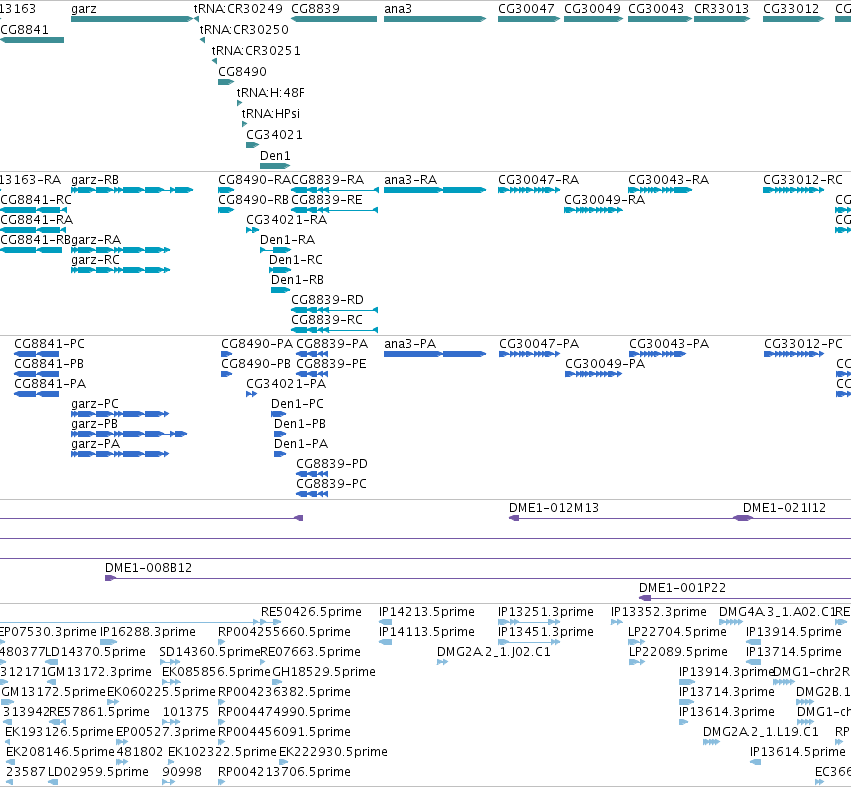Open the CG30043 gene feature
This screenshot has height=787, width=851.
click(x=660, y=19)
